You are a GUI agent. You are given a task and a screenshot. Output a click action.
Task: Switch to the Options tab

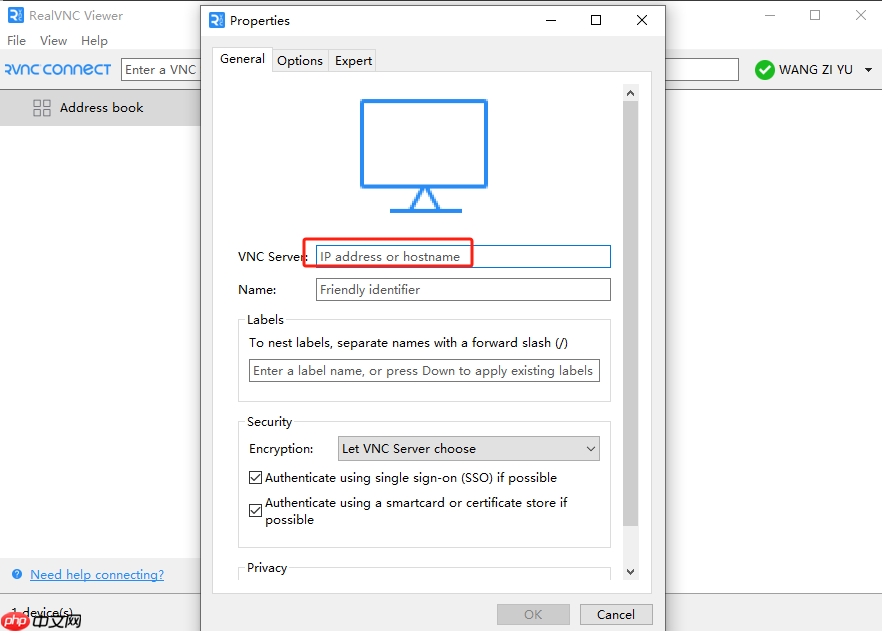tap(300, 61)
